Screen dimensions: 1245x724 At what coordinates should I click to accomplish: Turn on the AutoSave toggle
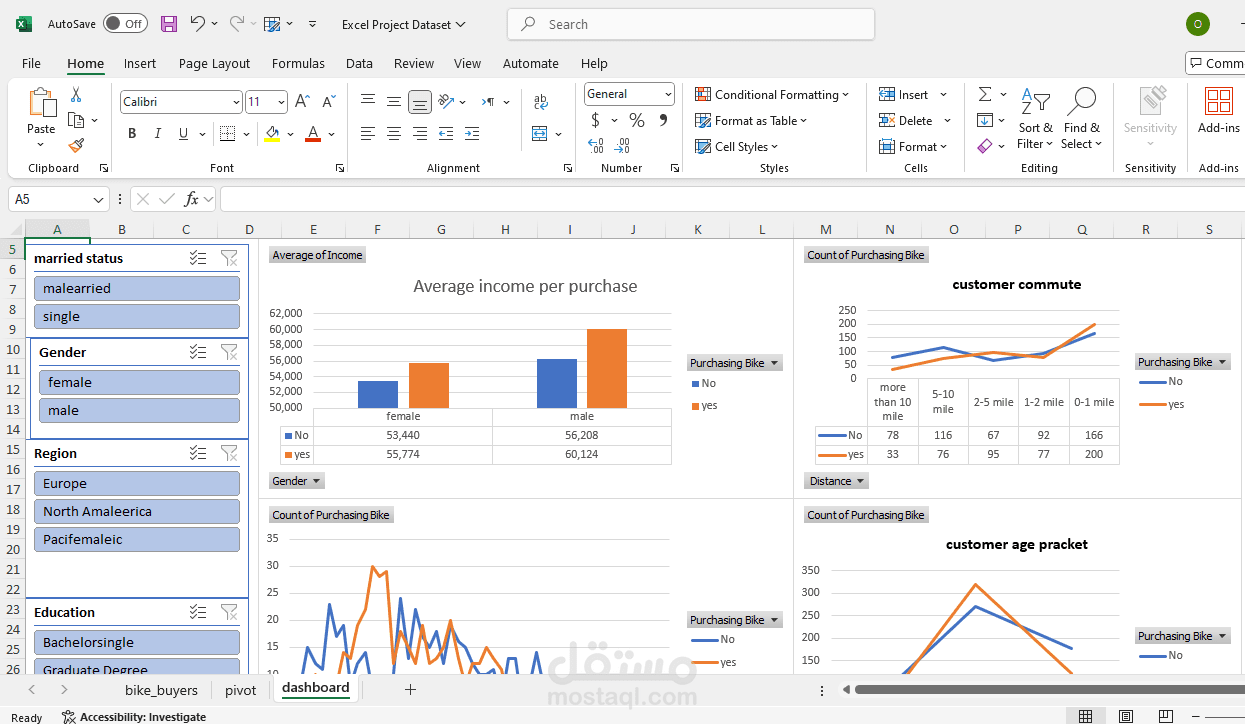[124, 23]
